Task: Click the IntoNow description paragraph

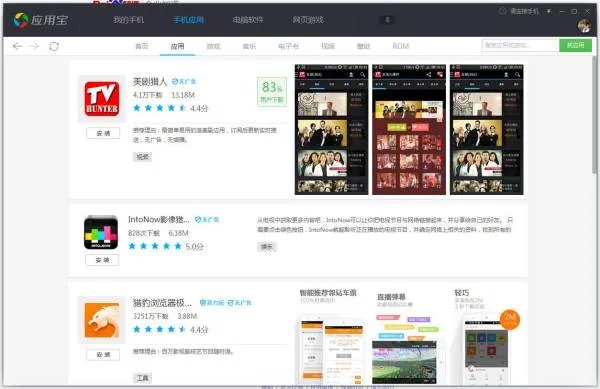Action: (x=385, y=225)
